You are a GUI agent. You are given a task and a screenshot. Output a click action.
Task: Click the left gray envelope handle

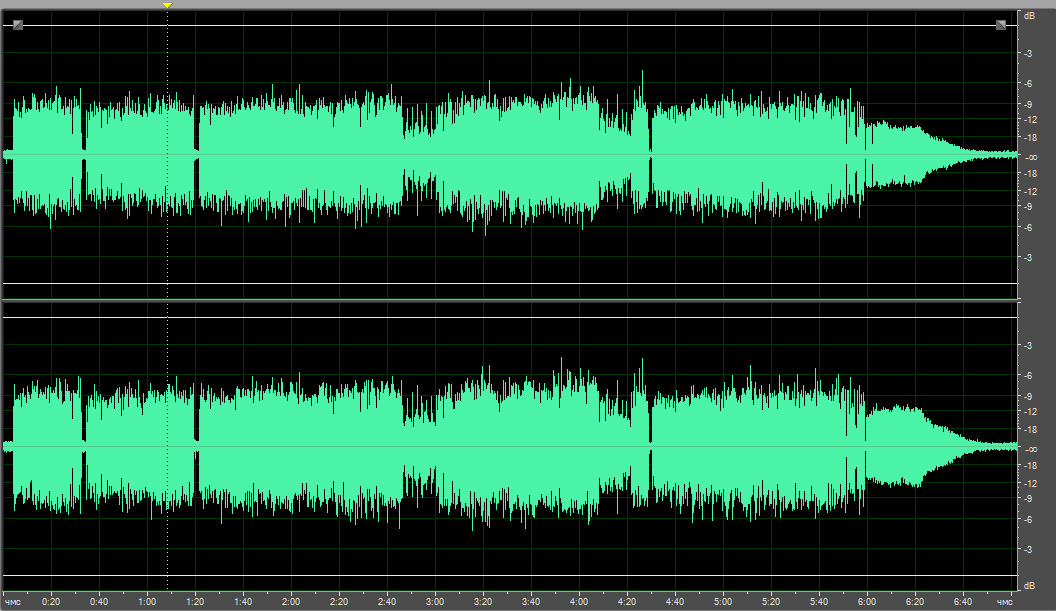click(x=18, y=25)
